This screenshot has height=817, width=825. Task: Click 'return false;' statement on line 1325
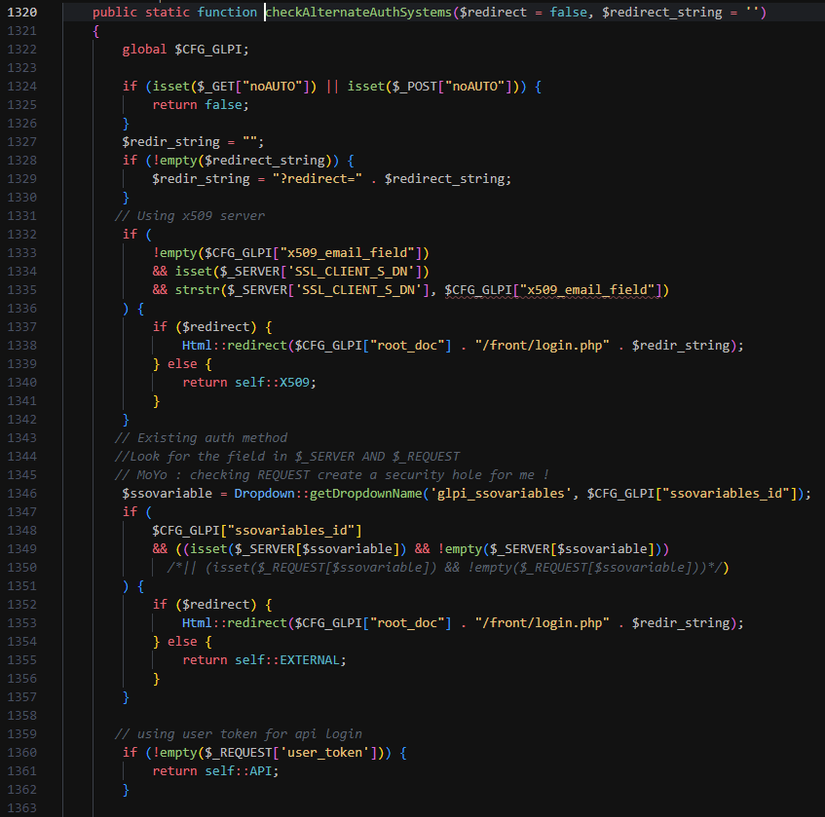[200, 105]
